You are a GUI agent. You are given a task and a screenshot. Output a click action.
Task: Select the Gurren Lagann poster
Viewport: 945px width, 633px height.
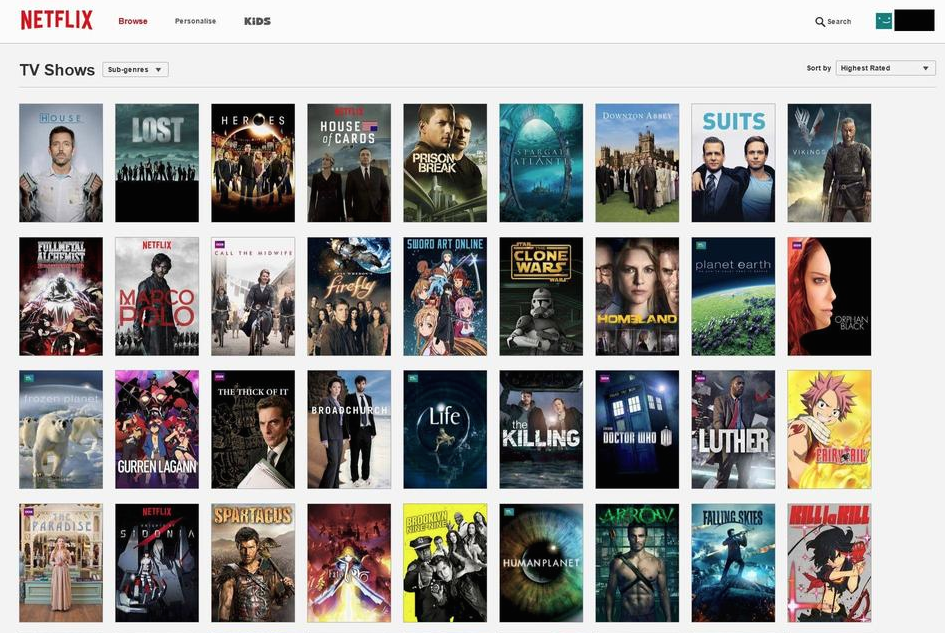[157, 429]
